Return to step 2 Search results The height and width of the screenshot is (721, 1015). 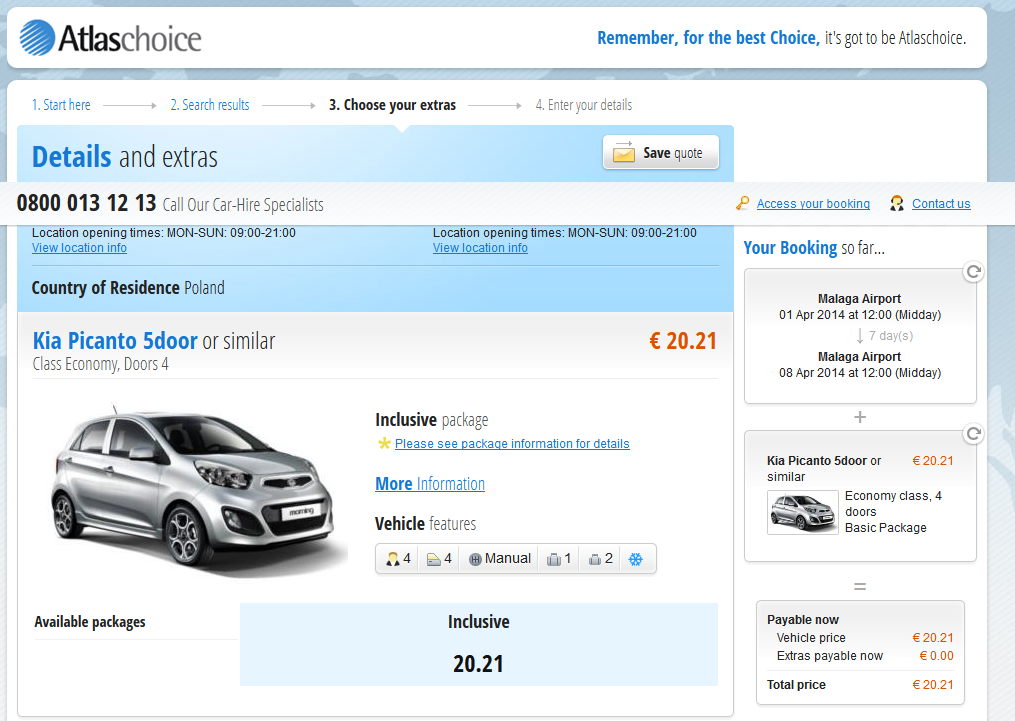point(210,105)
